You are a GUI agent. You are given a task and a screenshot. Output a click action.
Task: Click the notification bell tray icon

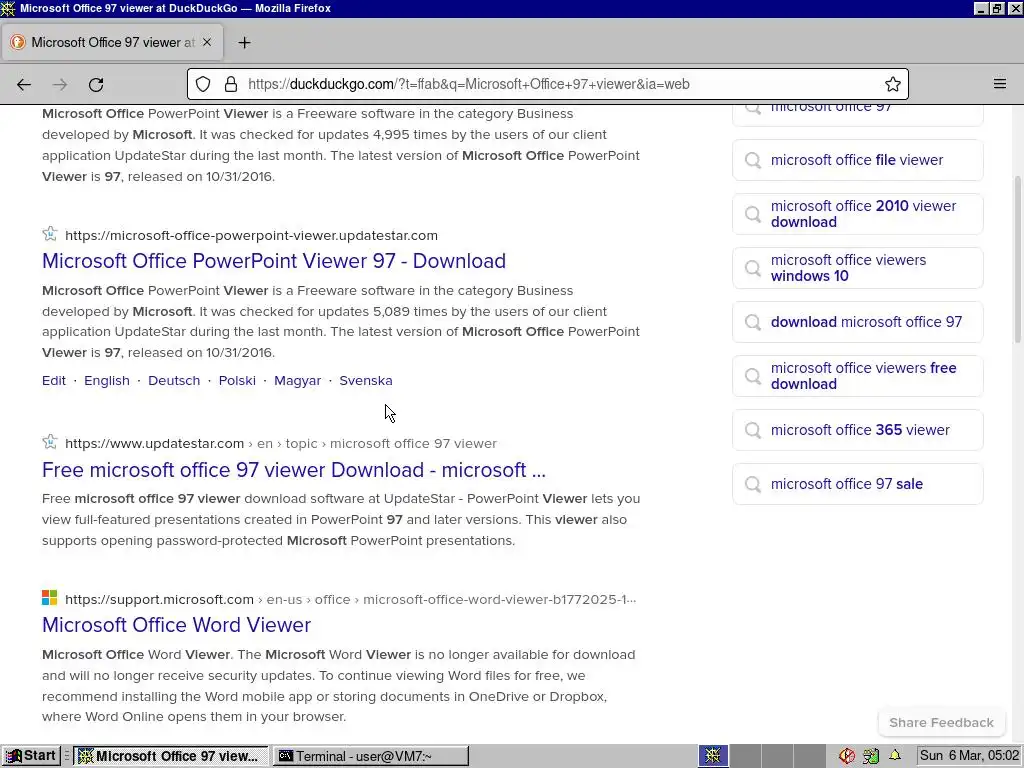(895, 755)
